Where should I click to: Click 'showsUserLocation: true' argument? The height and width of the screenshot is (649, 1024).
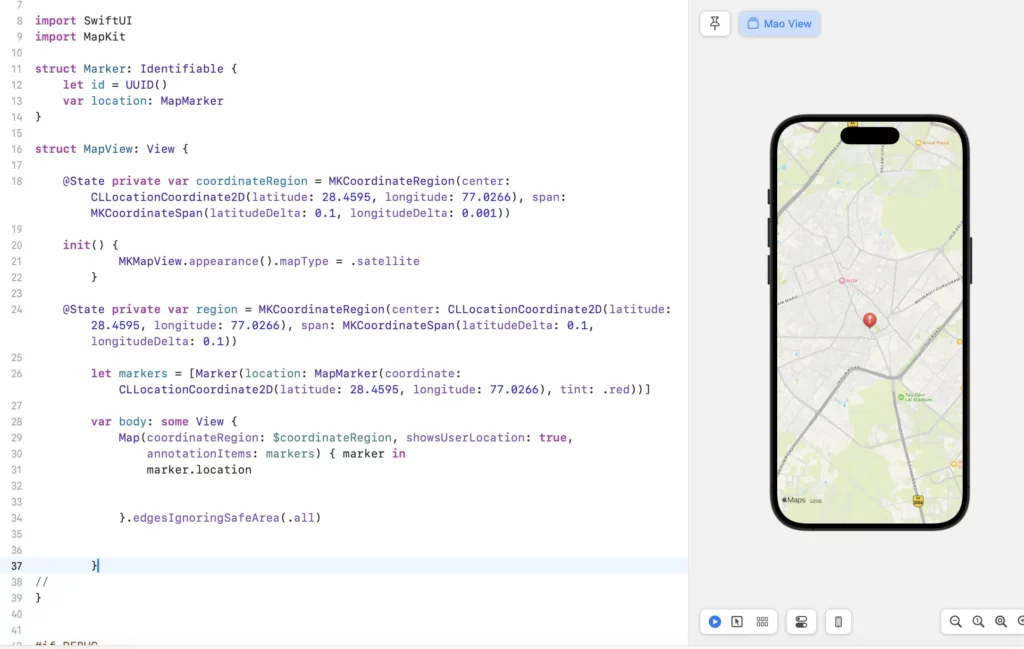pos(486,437)
